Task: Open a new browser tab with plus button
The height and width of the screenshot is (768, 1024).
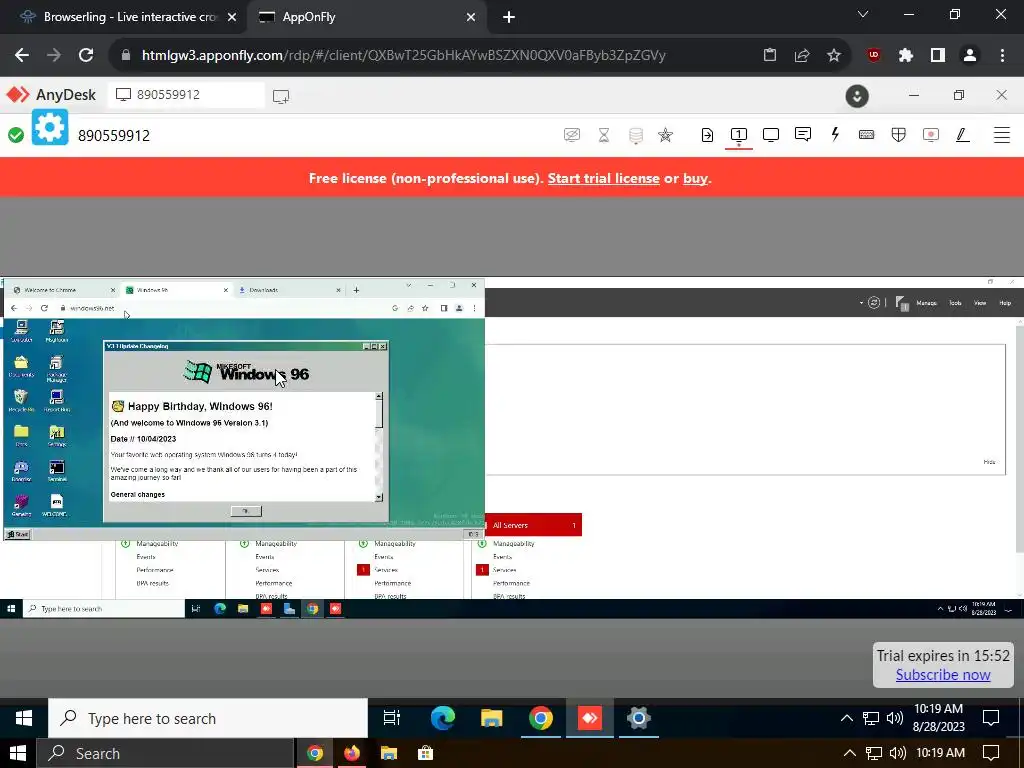Action: [509, 18]
